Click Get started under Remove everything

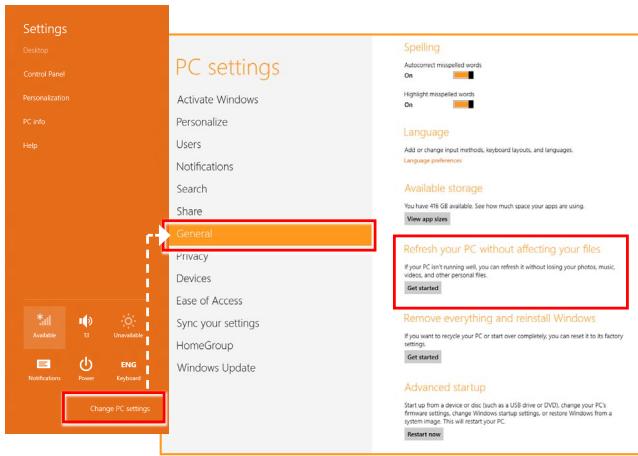click(x=423, y=357)
